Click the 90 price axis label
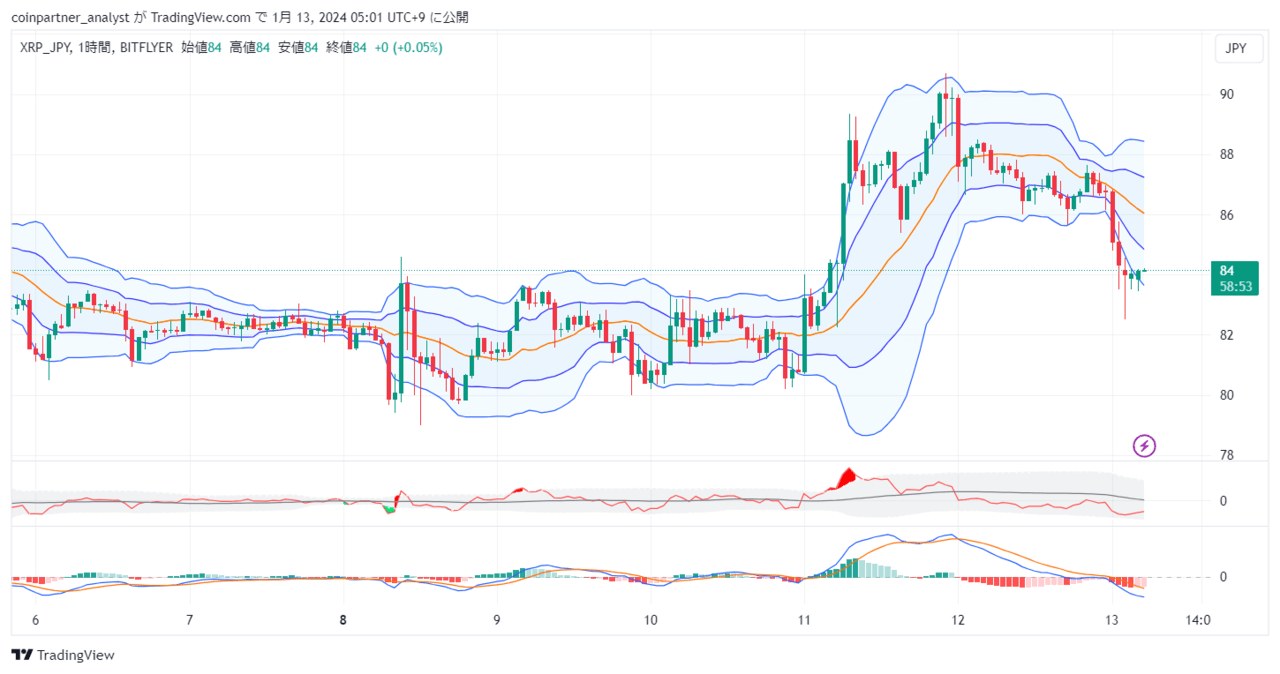The image size is (1280, 674). pos(1226,94)
